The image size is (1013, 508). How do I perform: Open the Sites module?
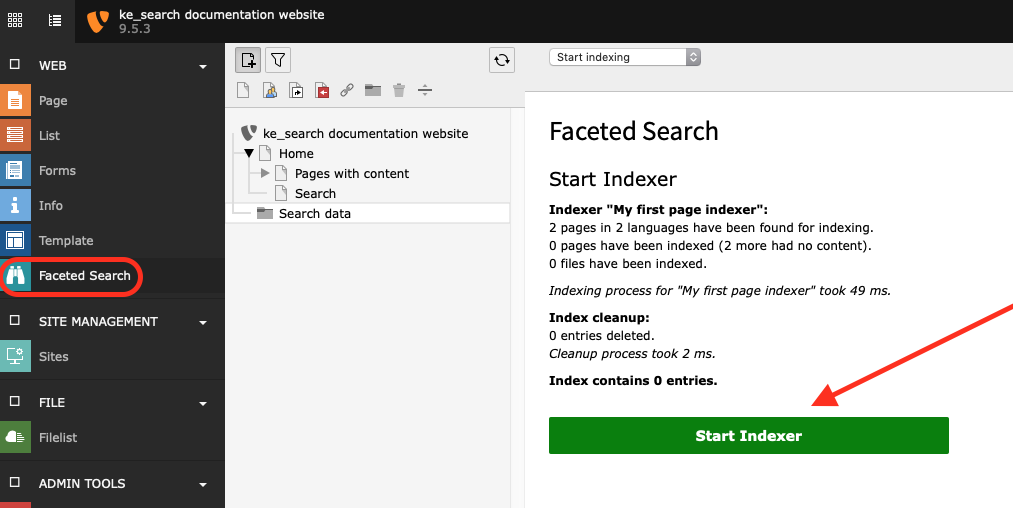pyautogui.click(x=53, y=357)
